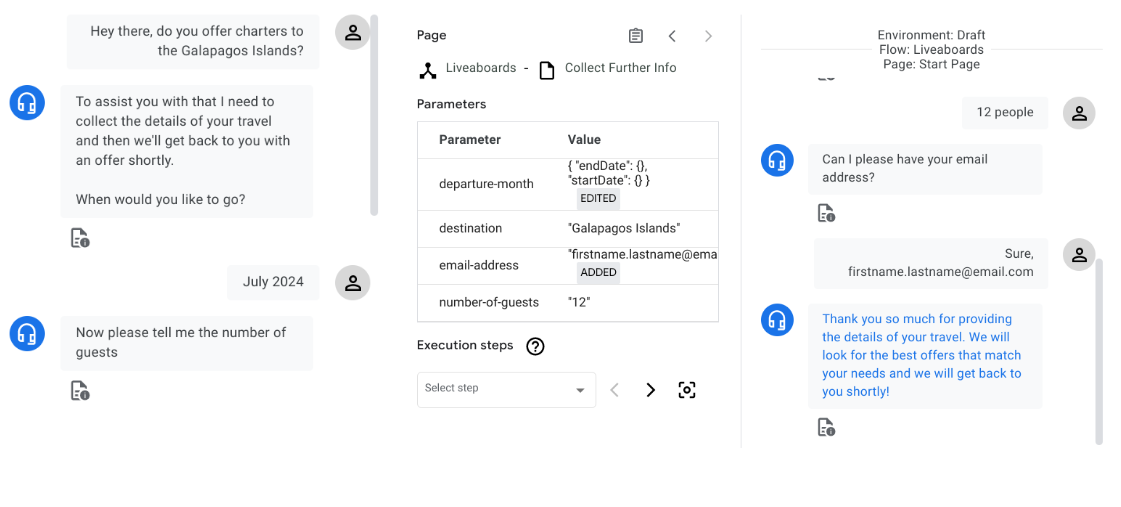The width and height of the screenshot is (1121, 507).
Task: Go to the previous execution step
Action: point(615,390)
